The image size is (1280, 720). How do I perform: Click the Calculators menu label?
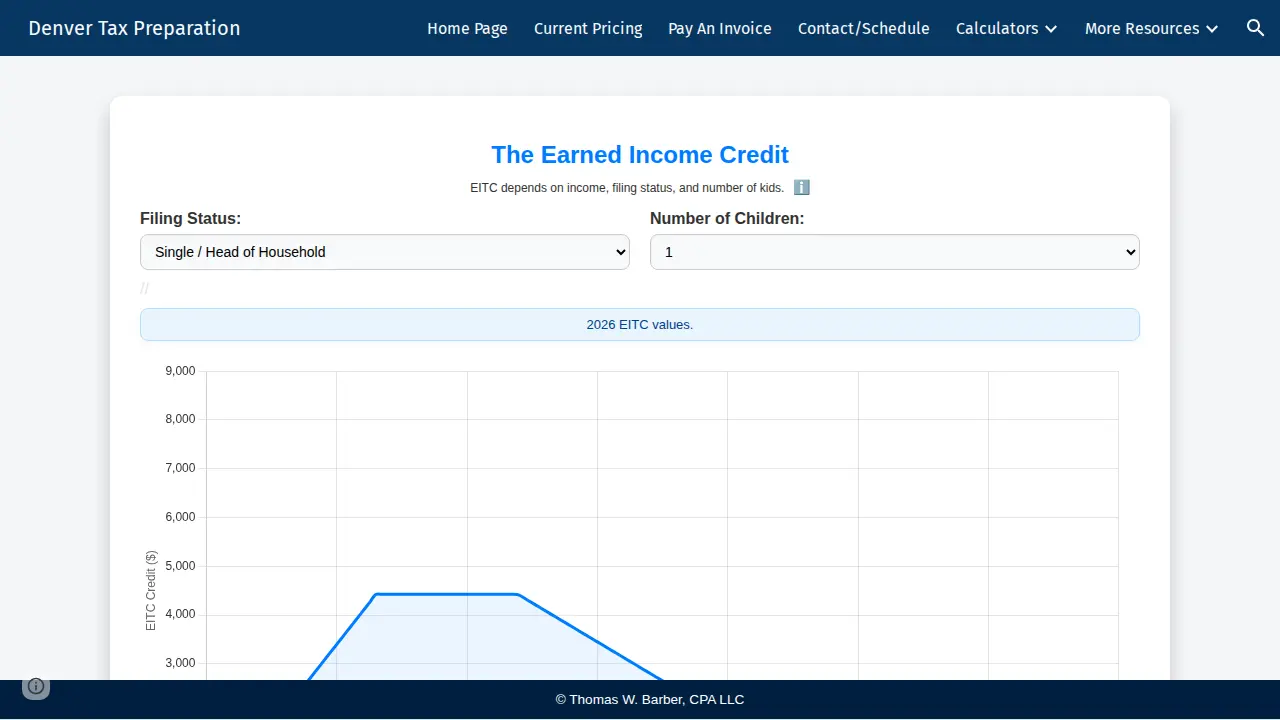pyautogui.click(x=997, y=28)
